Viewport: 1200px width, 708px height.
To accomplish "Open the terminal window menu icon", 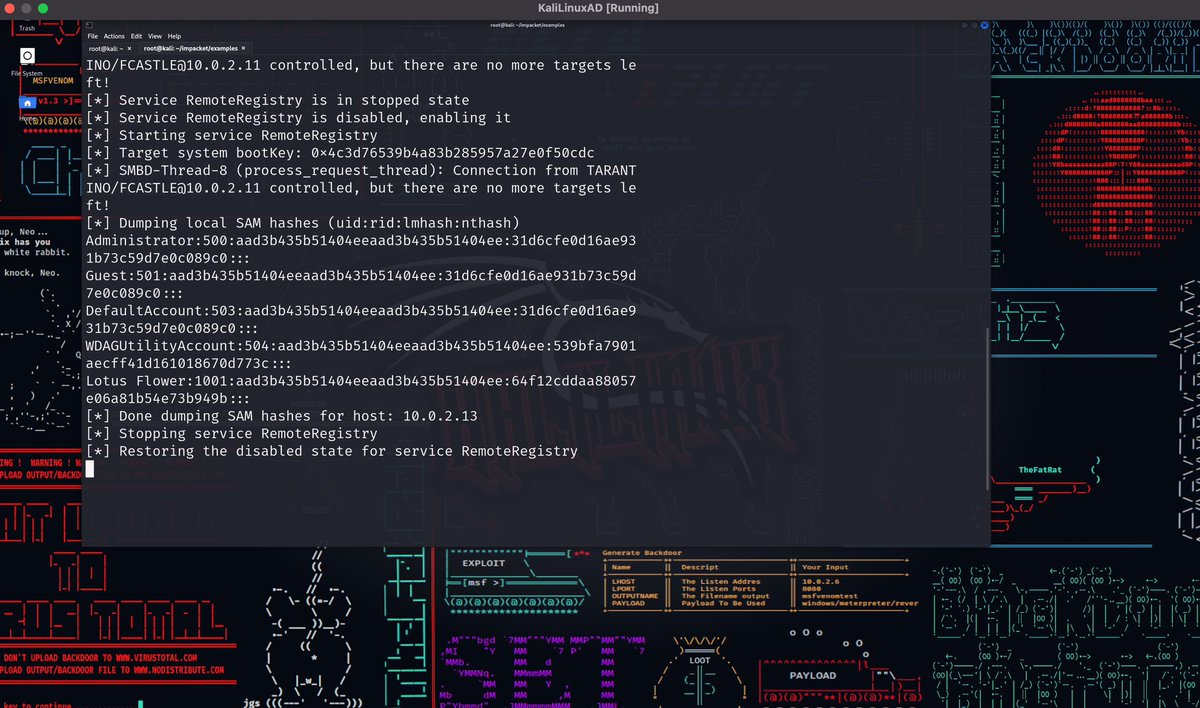I will pos(91,23).
